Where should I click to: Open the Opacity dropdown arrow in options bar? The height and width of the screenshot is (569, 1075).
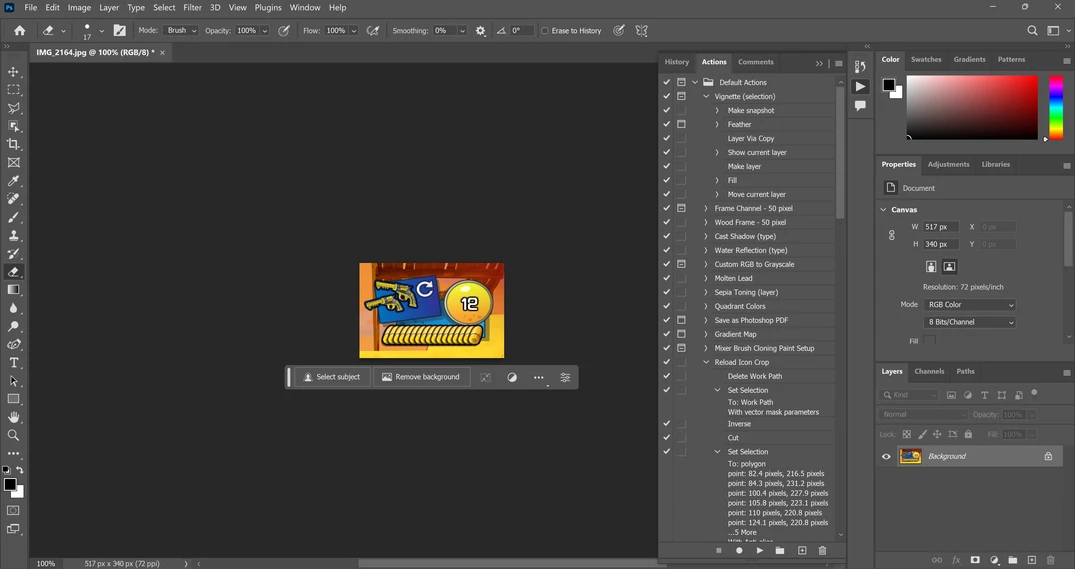[x=264, y=31]
